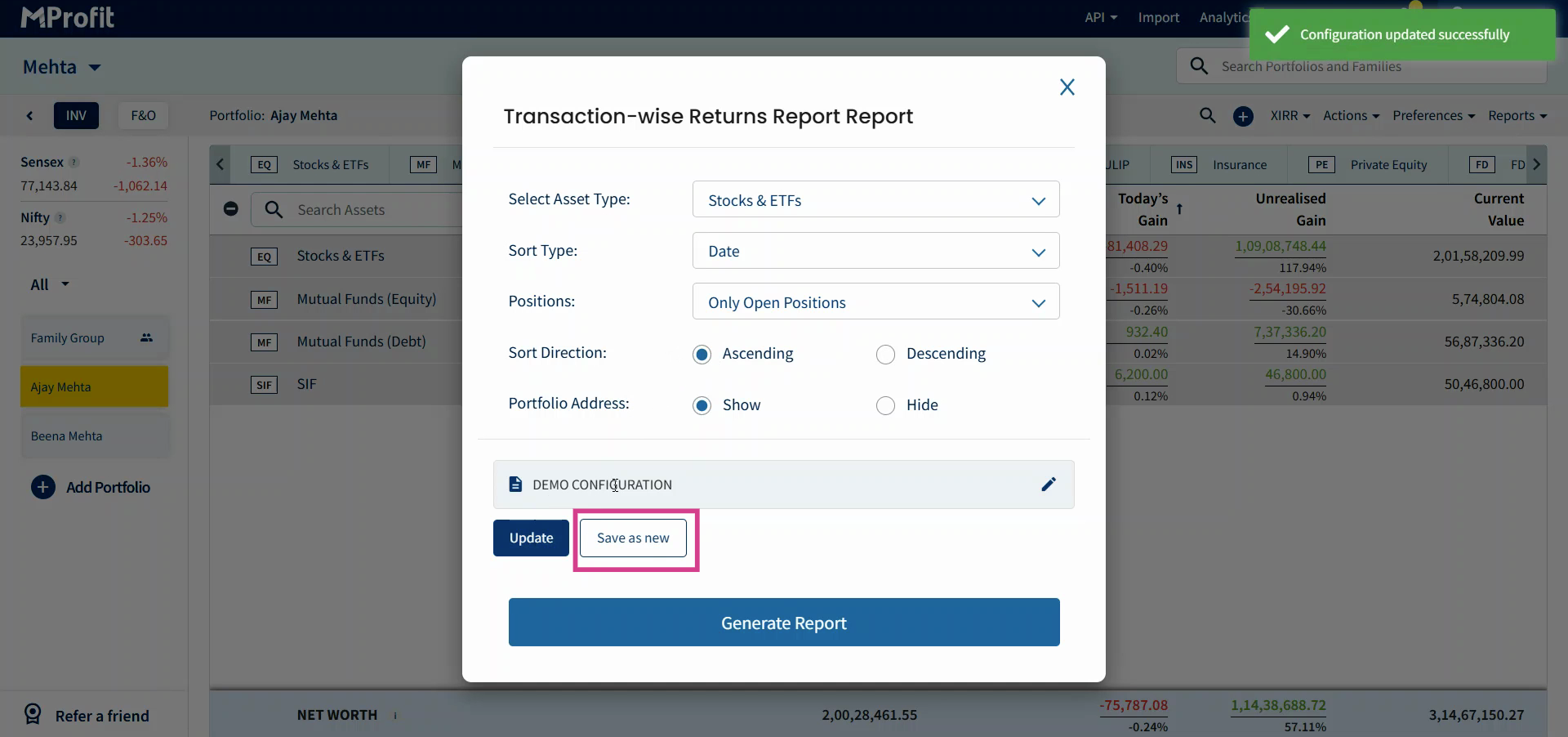The width and height of the screenshot is (1568, 737).
Task: Select Ascending sort direction
Action: click(x=702, y=354)
